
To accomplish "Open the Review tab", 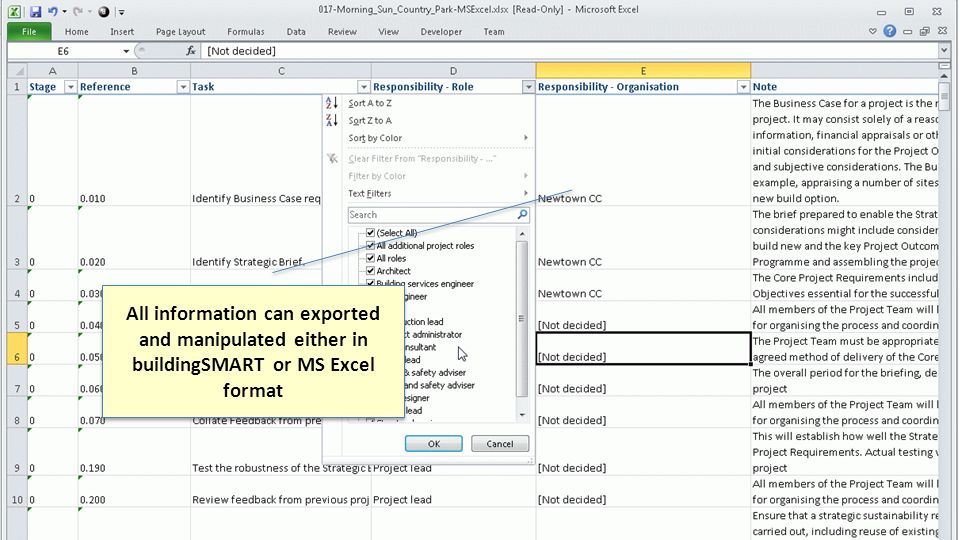I will 342,31.
